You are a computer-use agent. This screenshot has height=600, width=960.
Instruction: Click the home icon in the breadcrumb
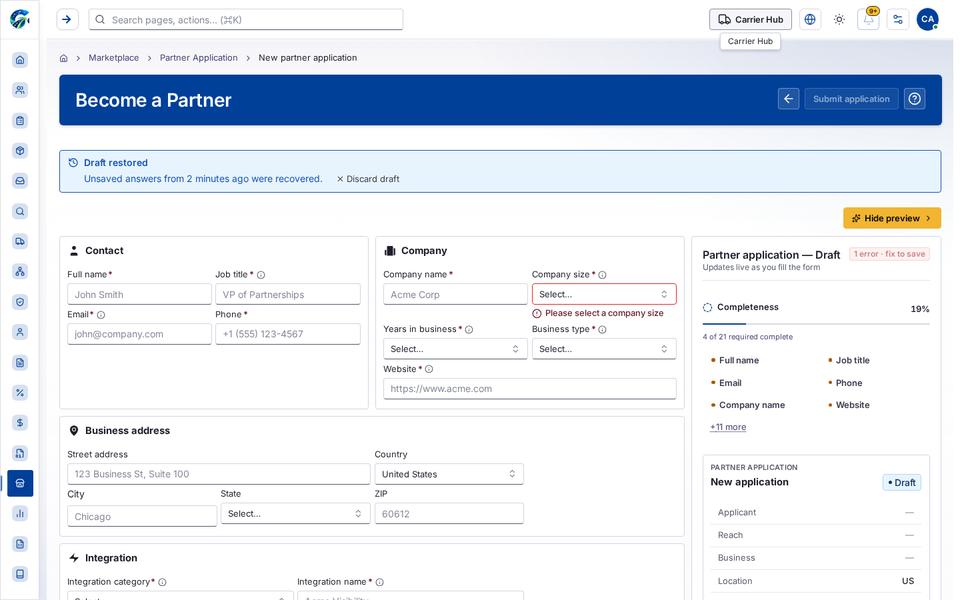pos(64,58)
